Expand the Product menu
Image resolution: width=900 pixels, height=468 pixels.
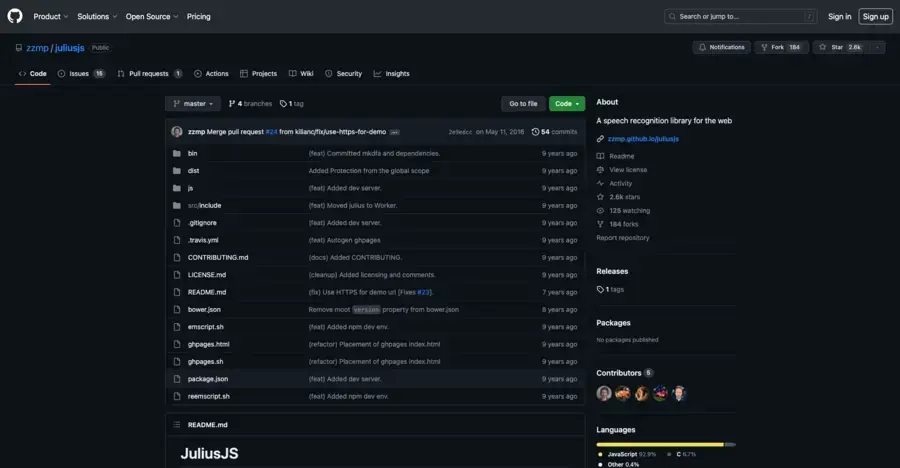pos(51,17)
